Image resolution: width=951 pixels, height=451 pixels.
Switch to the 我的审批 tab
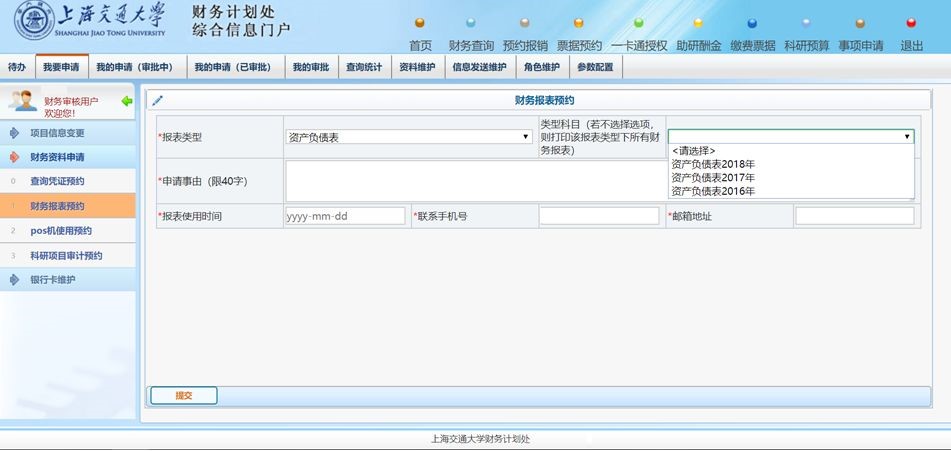[311, 67]
